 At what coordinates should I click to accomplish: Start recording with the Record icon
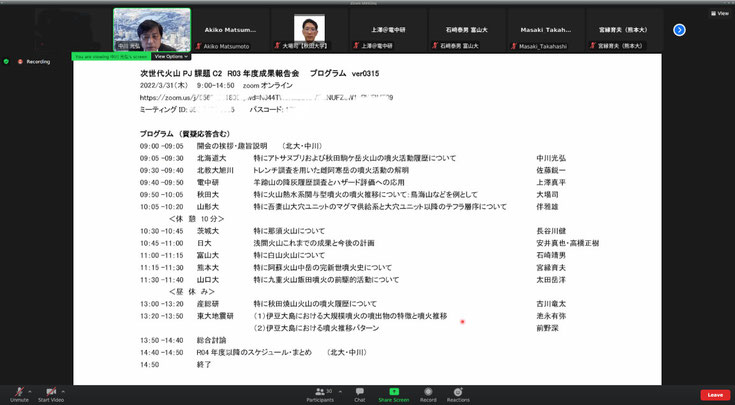(428, 391)
